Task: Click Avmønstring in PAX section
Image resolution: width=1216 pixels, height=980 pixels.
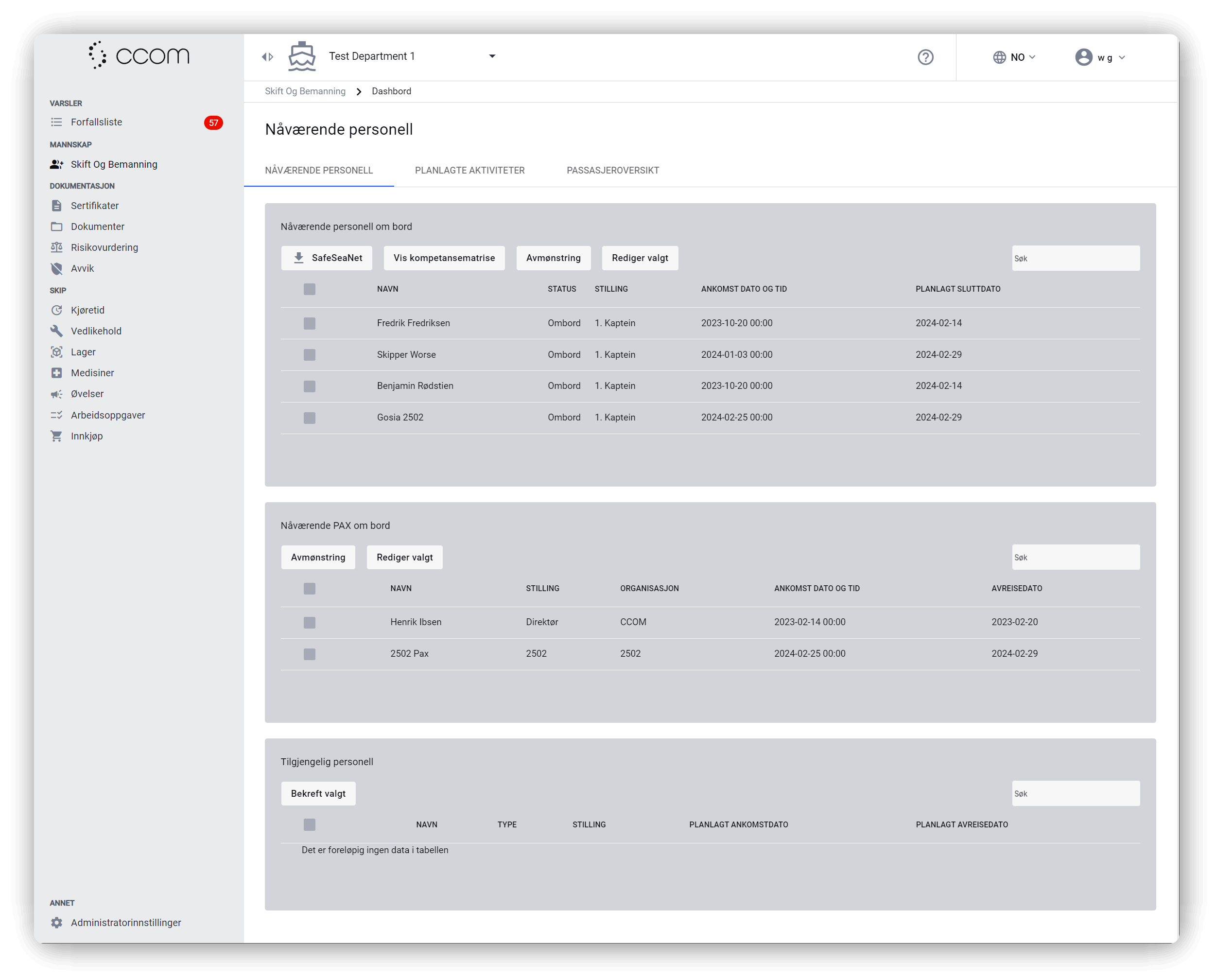Action: (x=318, y=557)
